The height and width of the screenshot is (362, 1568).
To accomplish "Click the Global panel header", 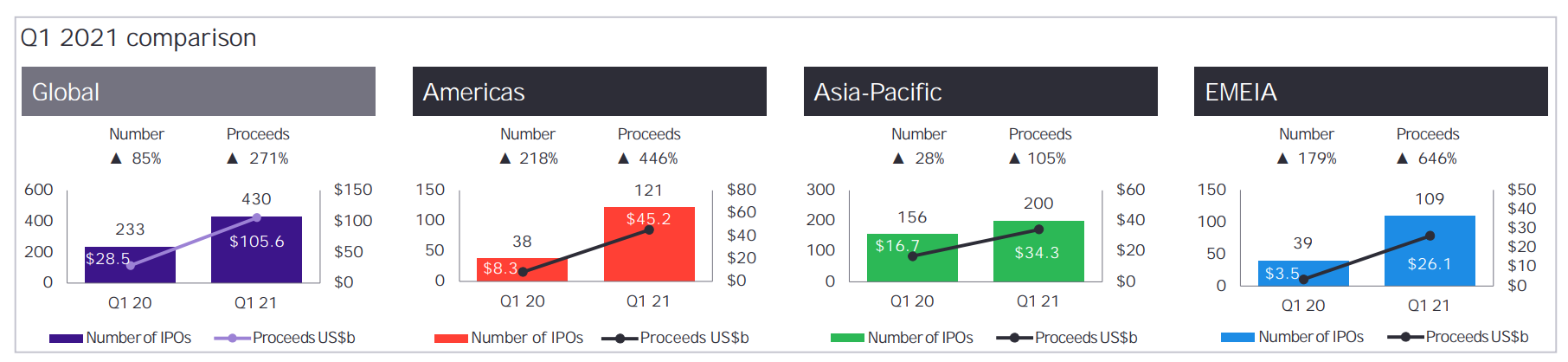I will pos(198,91).
